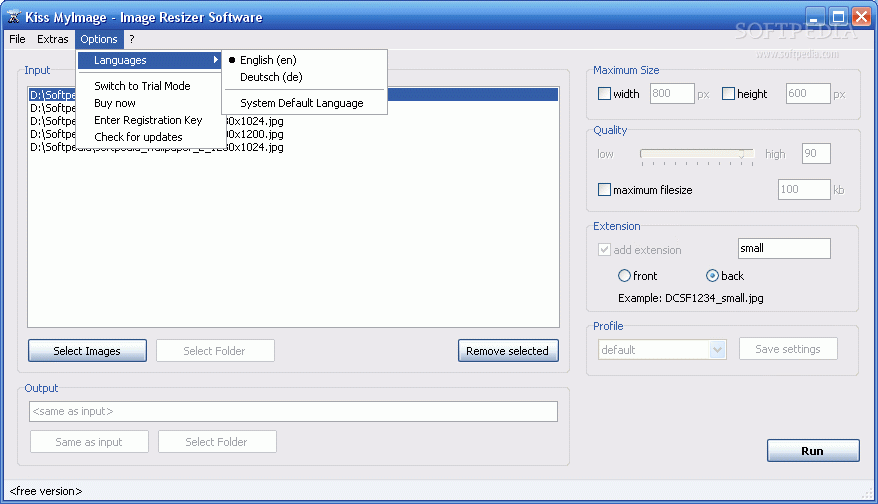Close the Options menu in the menu bar
878x504 pixels.
click(x=99, y=39)
